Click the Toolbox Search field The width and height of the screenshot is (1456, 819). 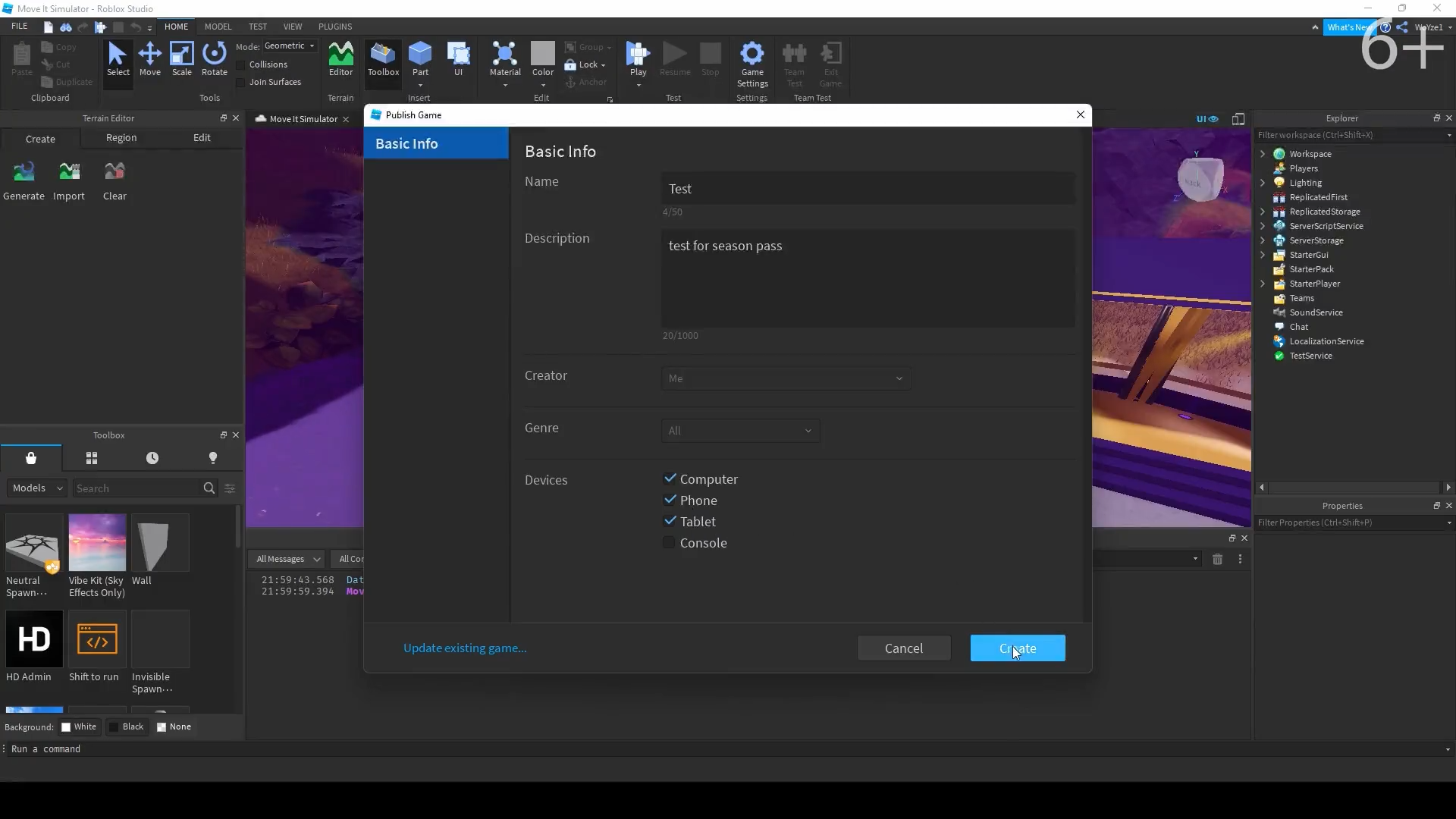[136, 488]
